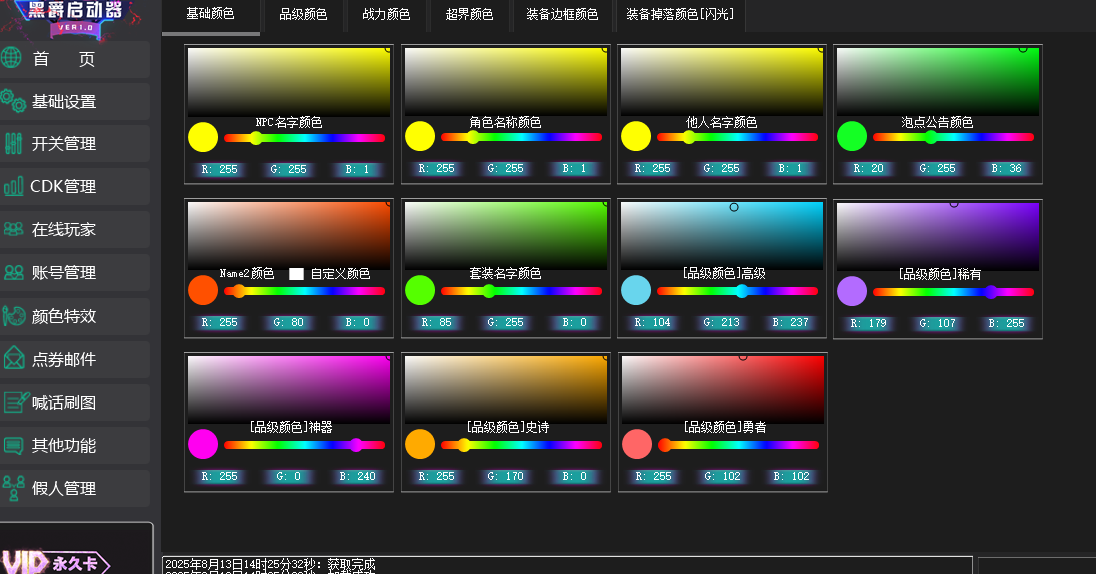Screen dimensions: 1096x574
Task: Click the envelope icon for 点券邮件
Action: pyautogui.click(x=13, y=358)
